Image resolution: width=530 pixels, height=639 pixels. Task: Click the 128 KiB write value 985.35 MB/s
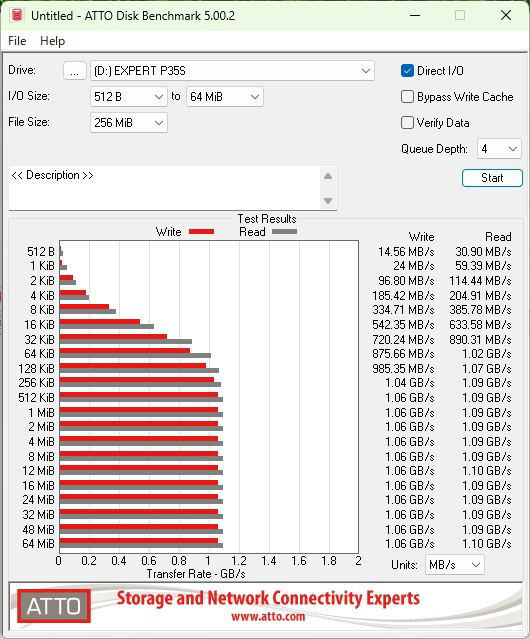pyautogui.click(x=403, y=368)
